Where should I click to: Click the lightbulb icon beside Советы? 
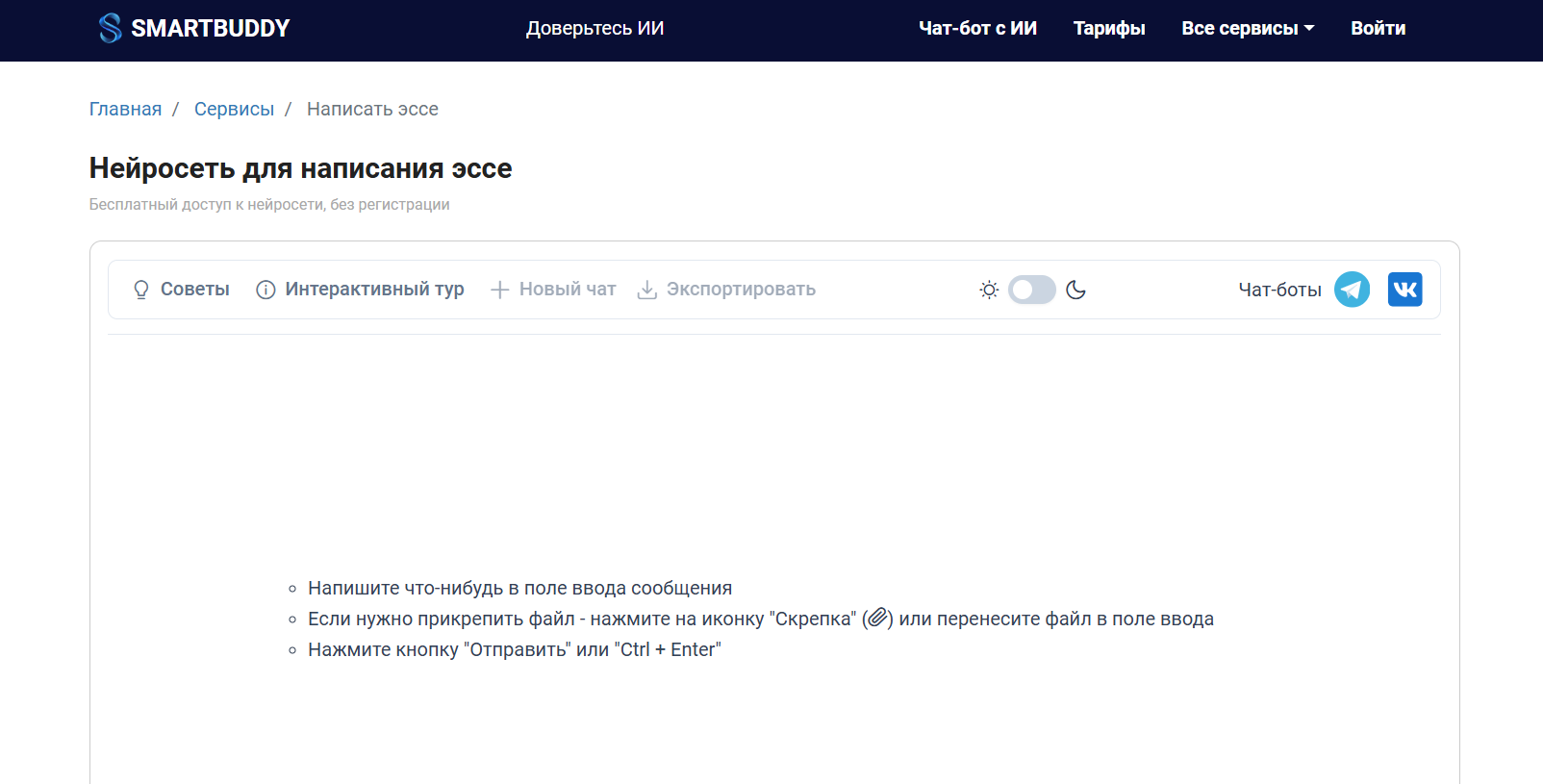coord(141,290)
